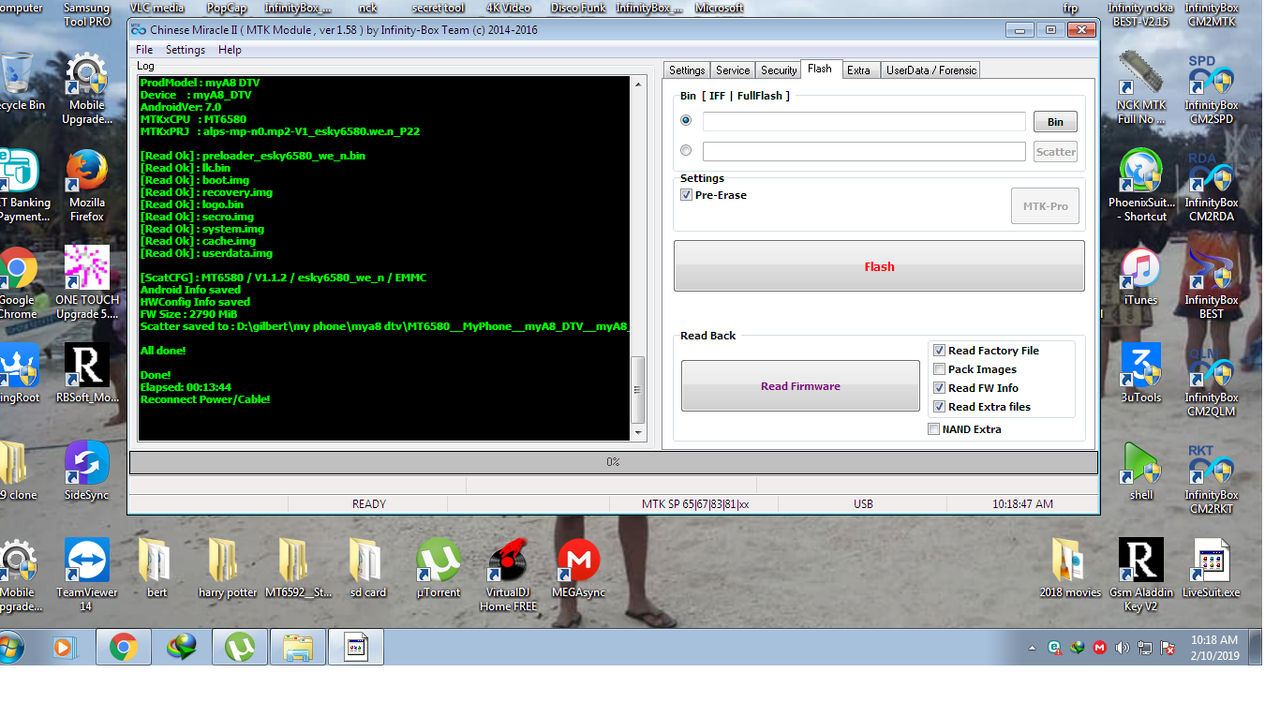The image size is (1280, 720).
Task: Open the SideSync desktop shortcut
Action: [87, 470]
